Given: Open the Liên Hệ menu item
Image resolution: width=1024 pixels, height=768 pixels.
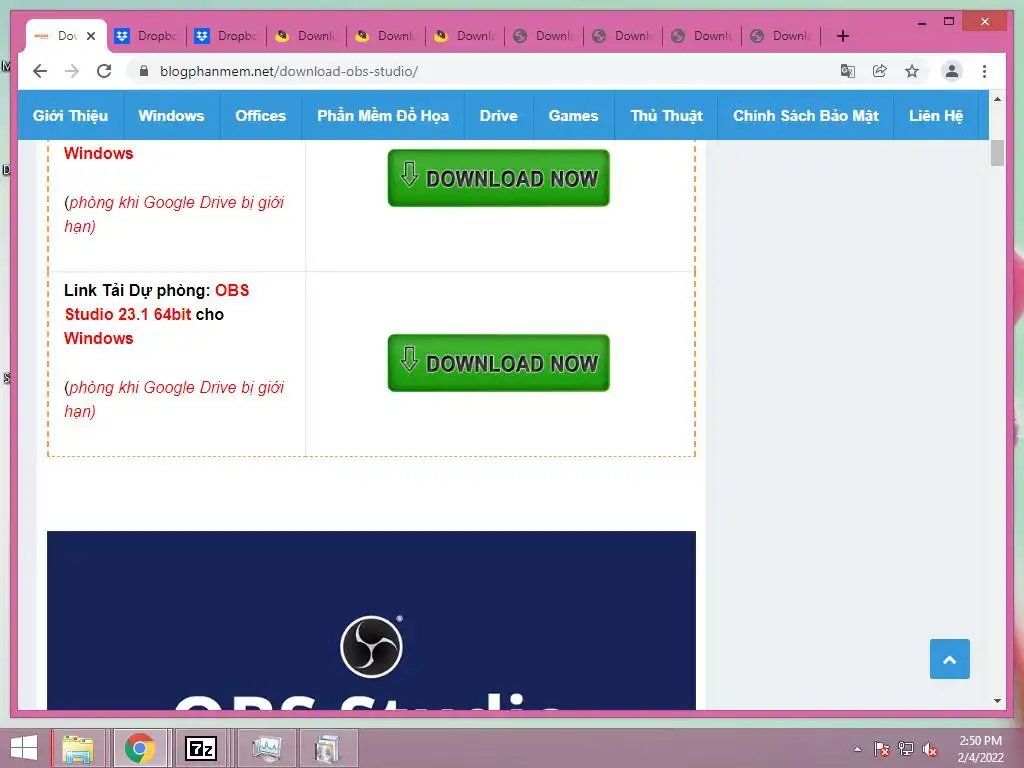Looking at the screenshot, I should [x=936, y=116].
